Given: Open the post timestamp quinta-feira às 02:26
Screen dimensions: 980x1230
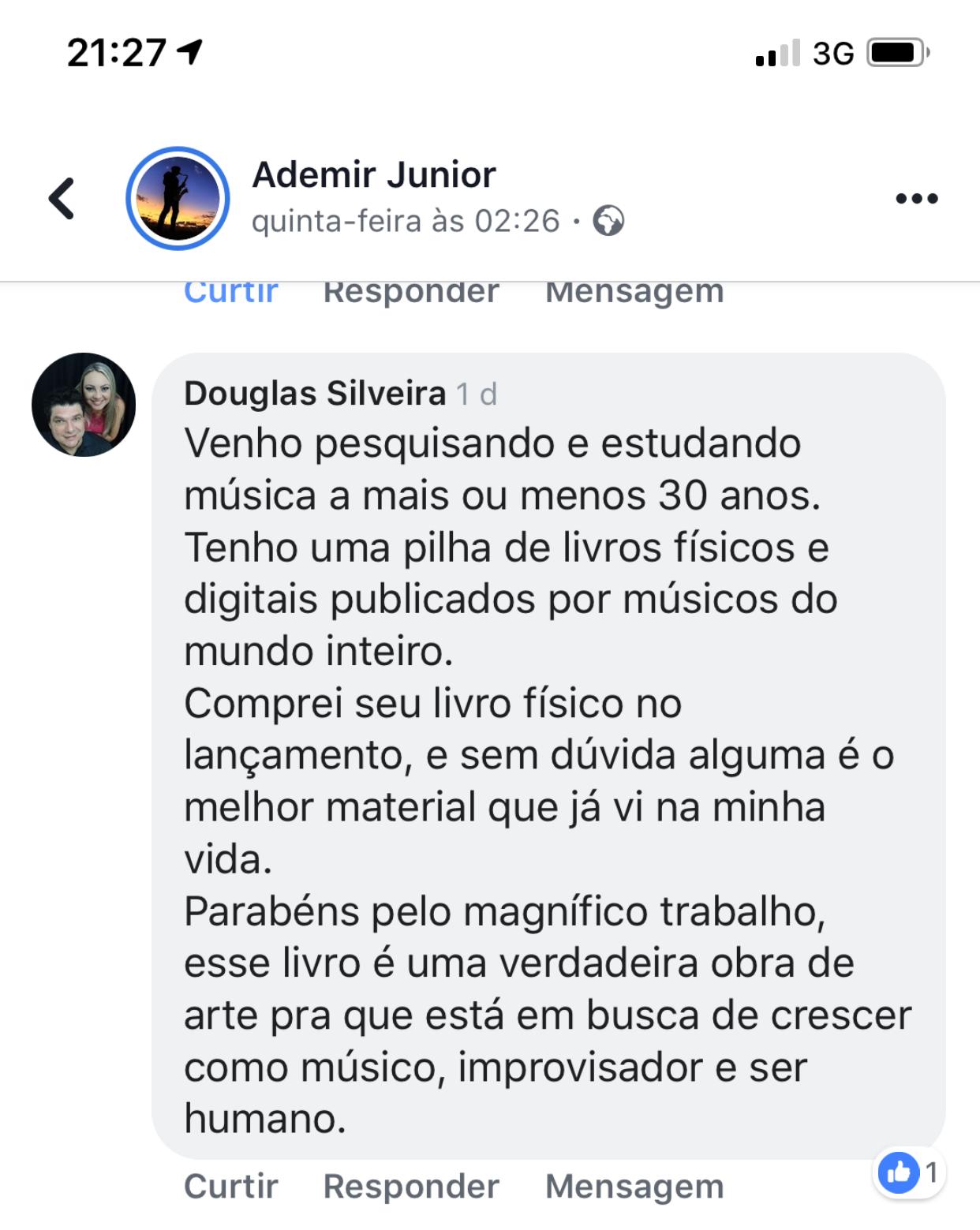Looking at the screenshot, I should pos(406,221).
